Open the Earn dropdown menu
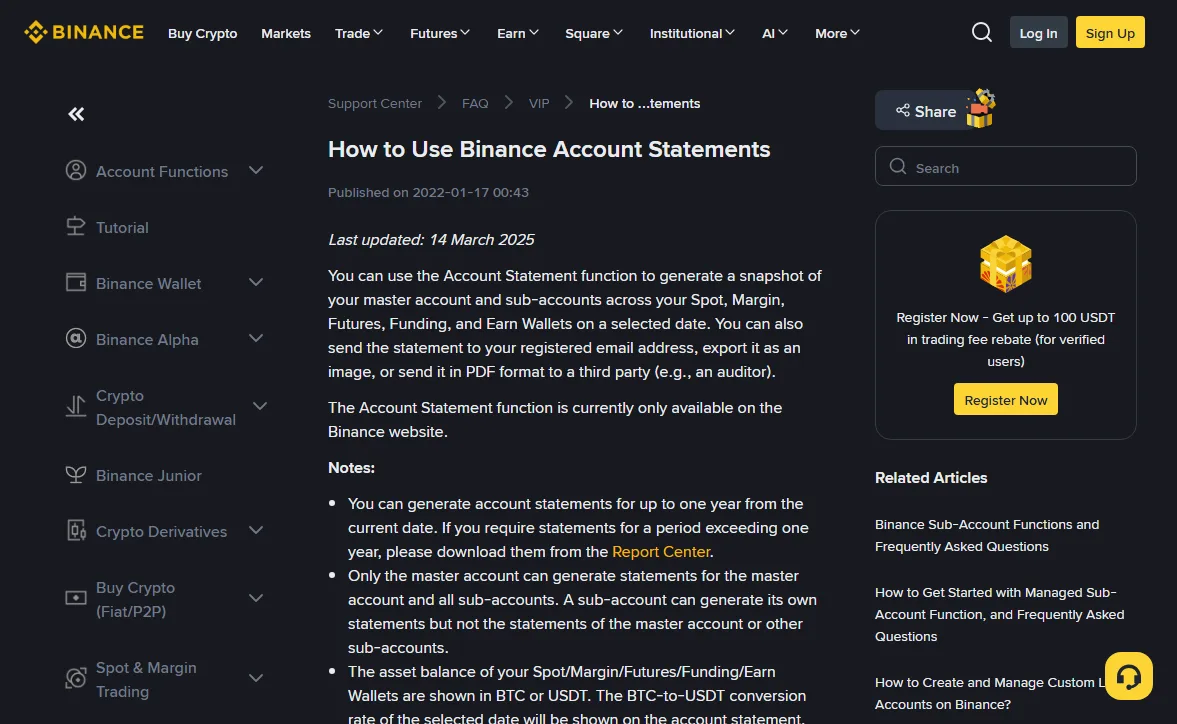Image resolution: width=1177 pixels, height=724 pixels. [518, 33]
